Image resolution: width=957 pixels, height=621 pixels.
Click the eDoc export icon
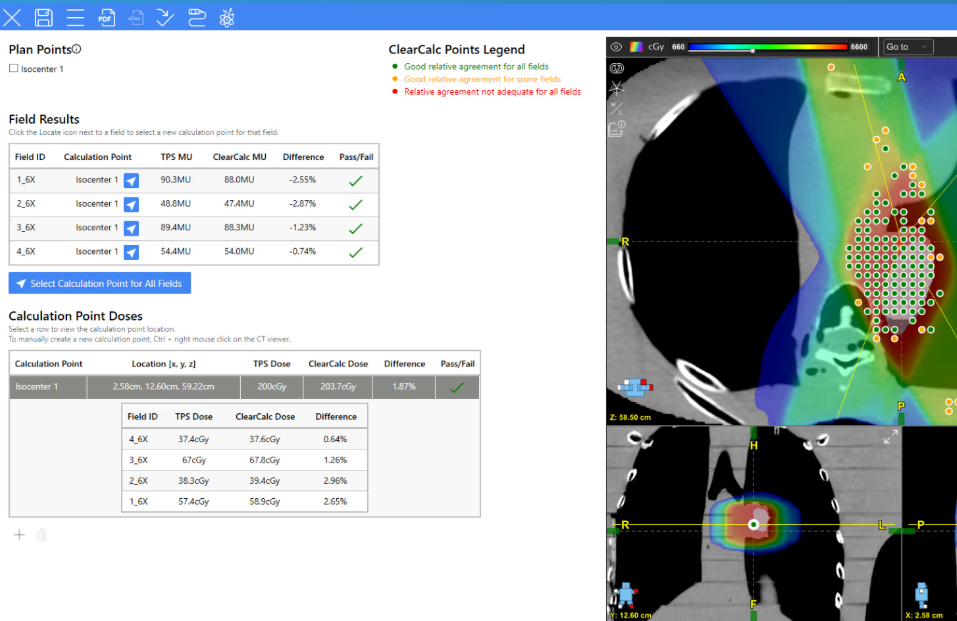[x=135, y=18]
